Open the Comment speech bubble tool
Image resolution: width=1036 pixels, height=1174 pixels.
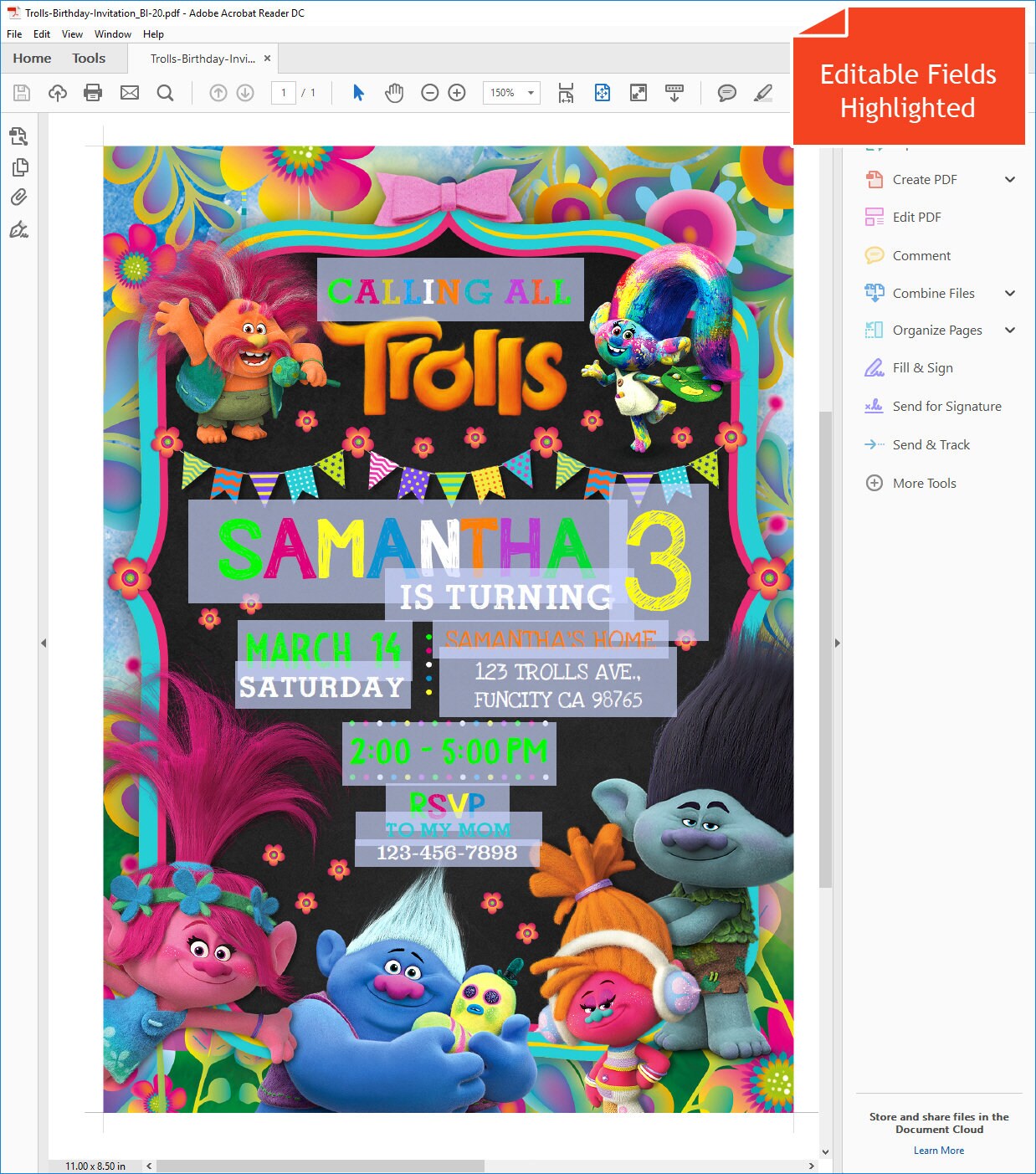726,93
